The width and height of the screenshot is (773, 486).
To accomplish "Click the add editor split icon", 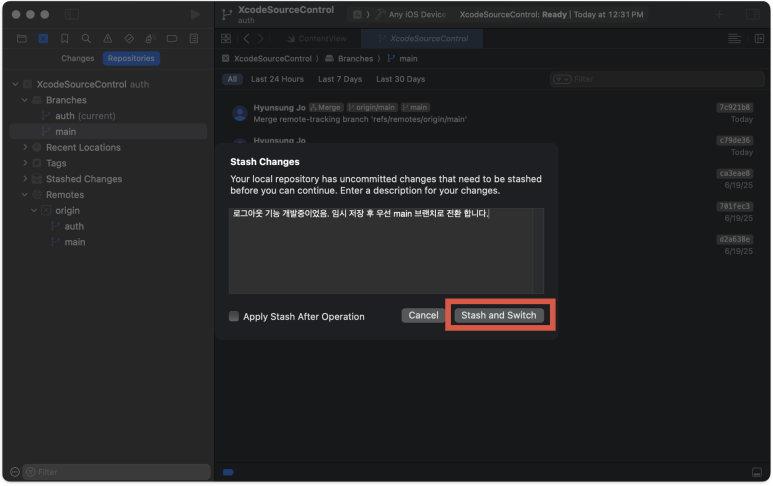I will [x=759, y=38].
